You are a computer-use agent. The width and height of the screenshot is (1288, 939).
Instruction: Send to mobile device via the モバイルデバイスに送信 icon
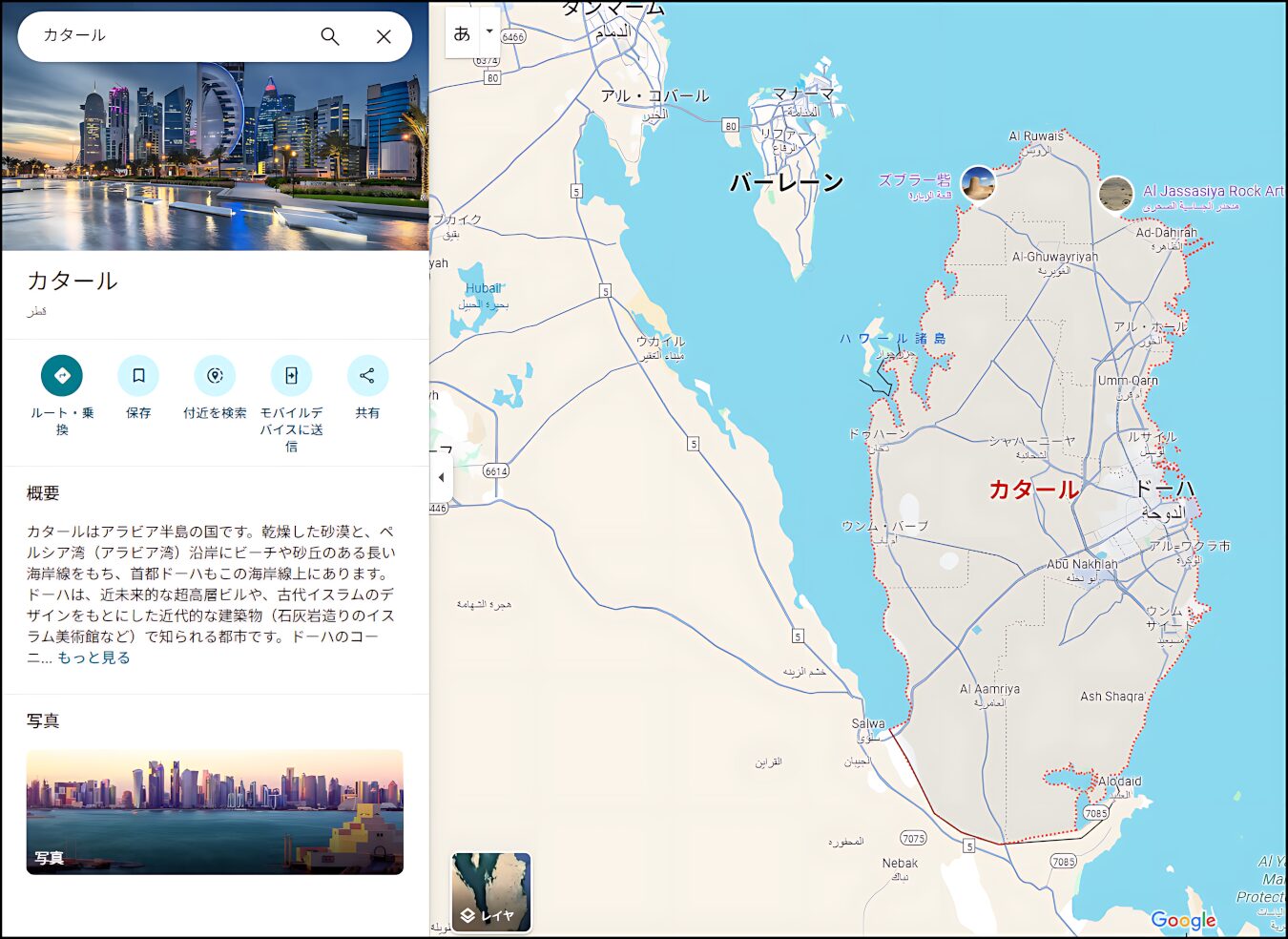pyautogui.click(x=291, y=375)
